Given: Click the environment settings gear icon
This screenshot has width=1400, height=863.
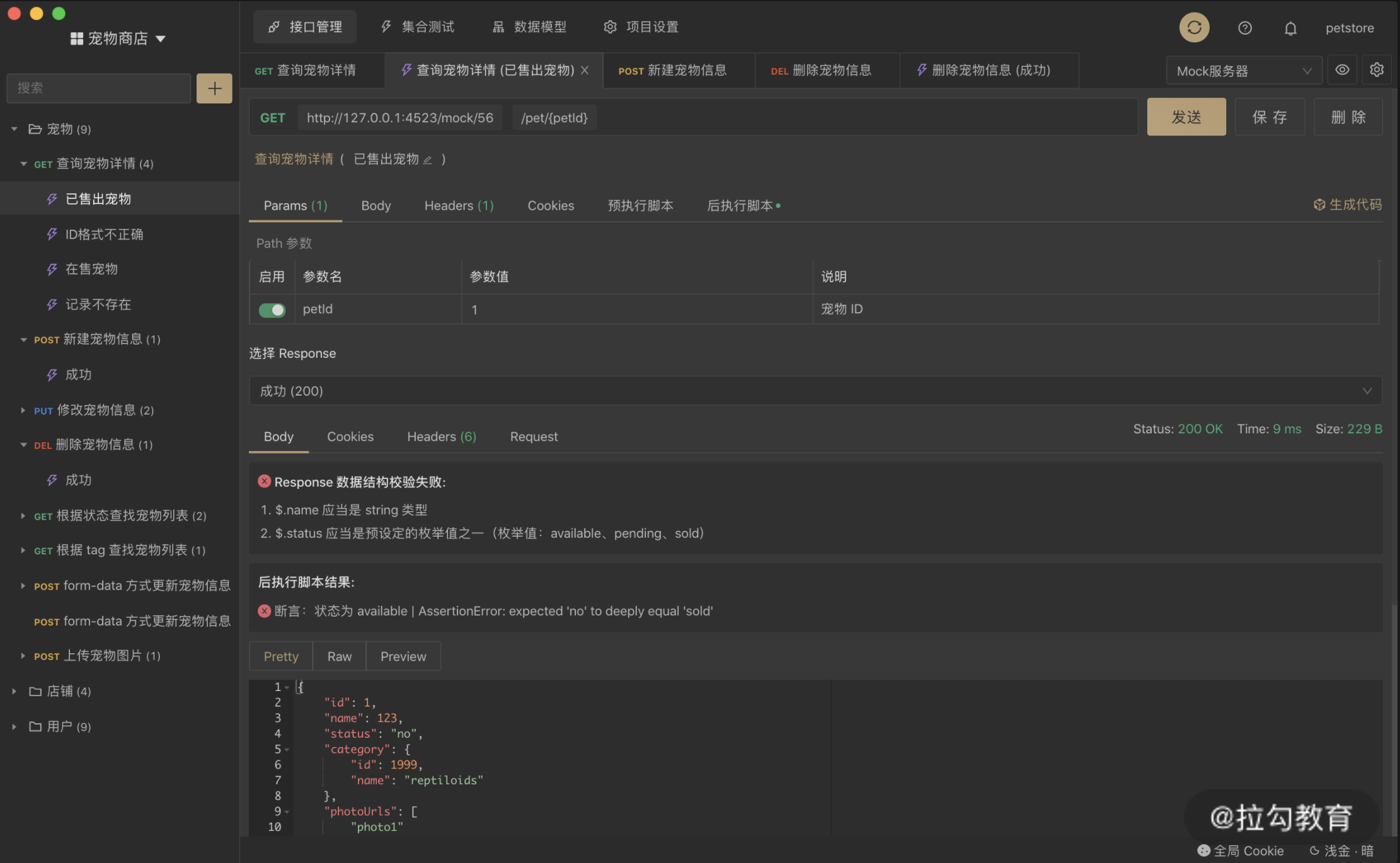Looking at the screenshot, I should pyautogui.click(x=1377, y=70).
